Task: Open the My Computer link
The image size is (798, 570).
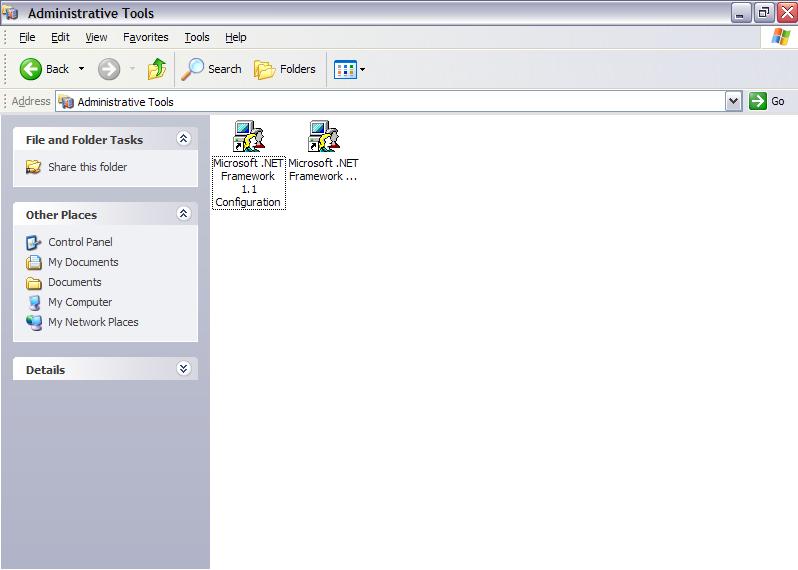Action: point(80,302)
